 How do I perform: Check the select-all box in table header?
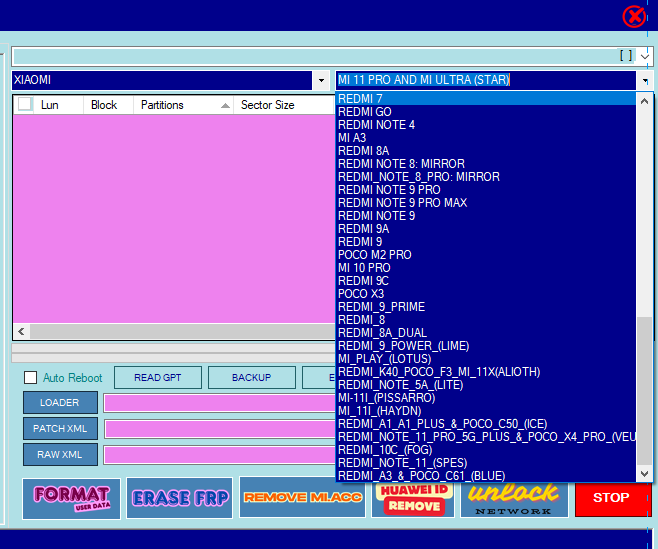[25, 104]
